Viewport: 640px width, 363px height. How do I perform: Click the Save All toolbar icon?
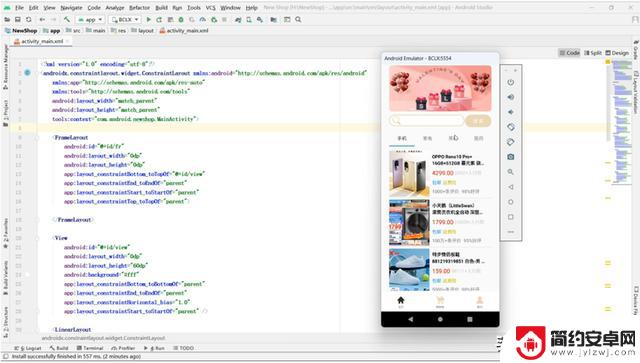coord(18,20)
